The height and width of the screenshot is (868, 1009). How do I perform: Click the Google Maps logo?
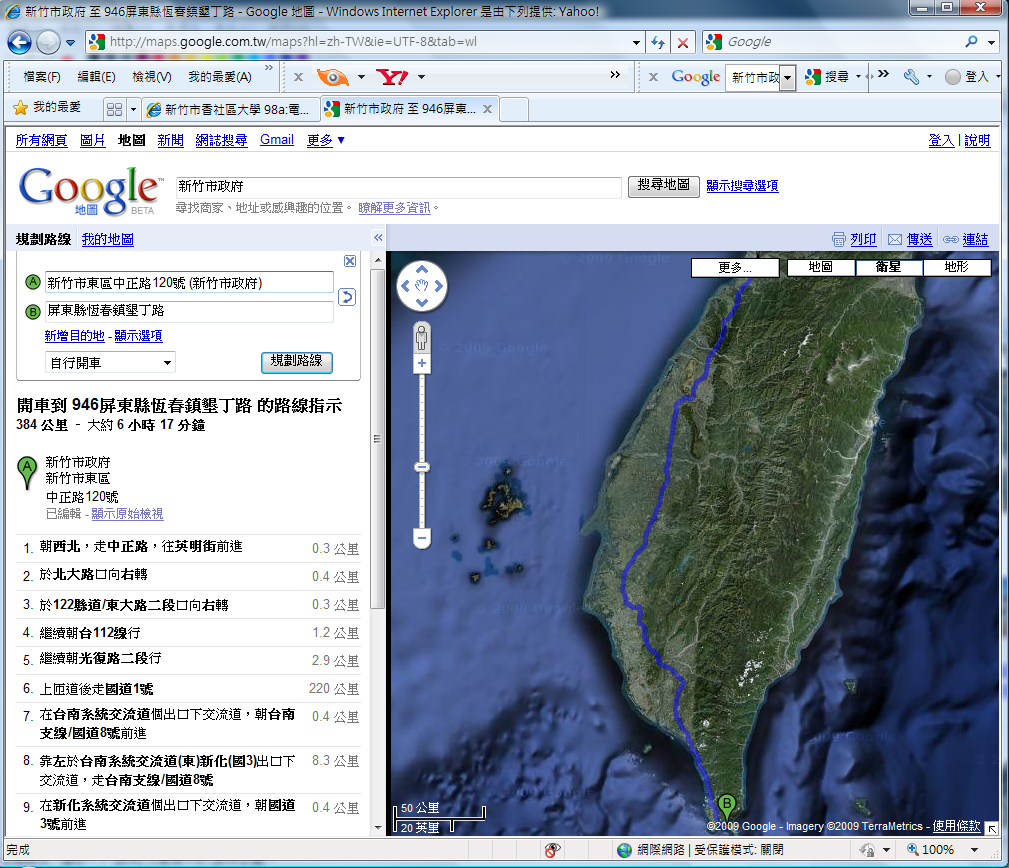coord(89,190)
